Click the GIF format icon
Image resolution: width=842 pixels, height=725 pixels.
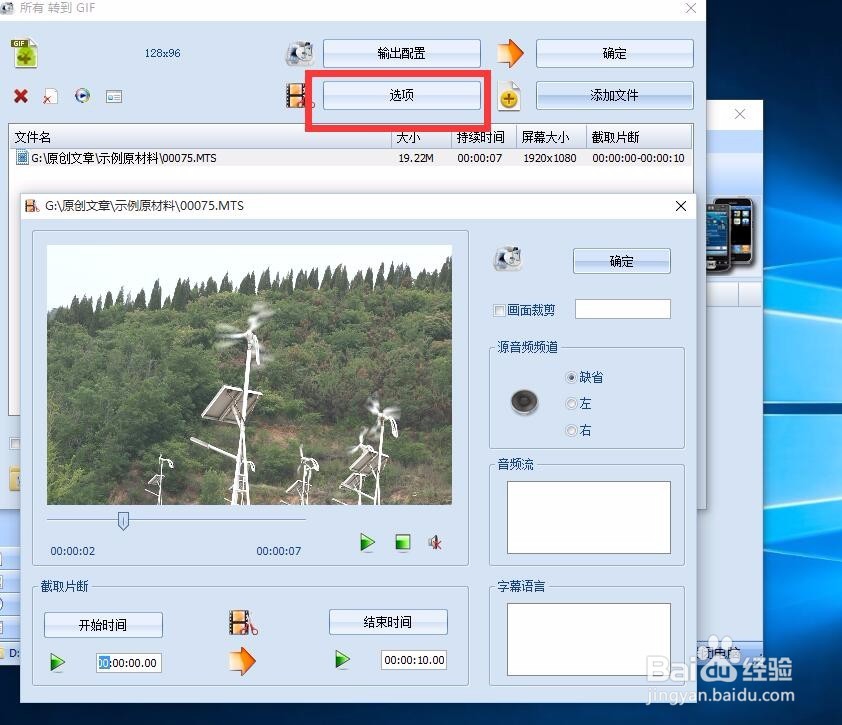pos(24,53)
